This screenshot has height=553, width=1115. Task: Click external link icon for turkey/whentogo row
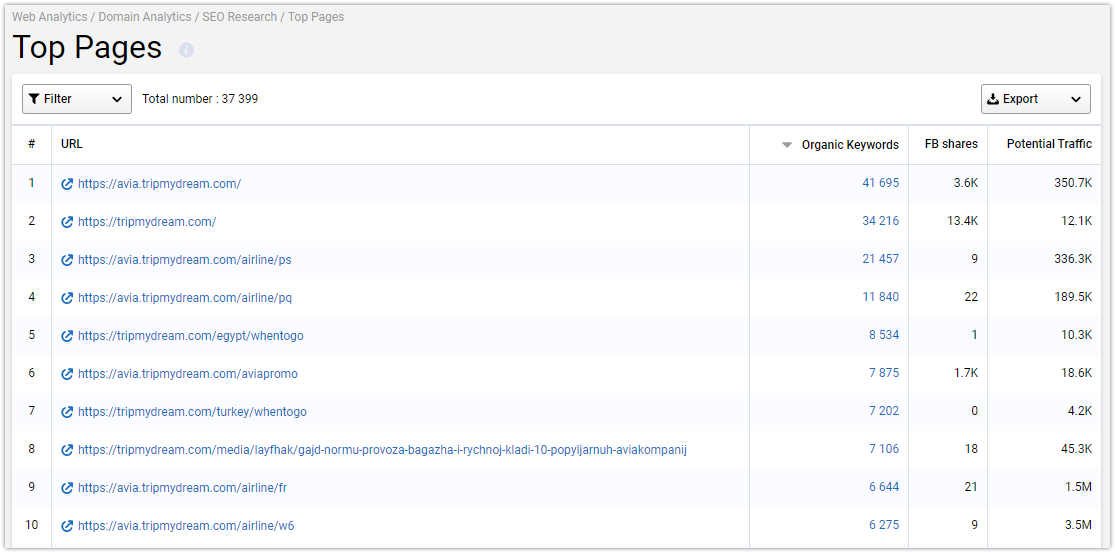click(x=68, y=412)
